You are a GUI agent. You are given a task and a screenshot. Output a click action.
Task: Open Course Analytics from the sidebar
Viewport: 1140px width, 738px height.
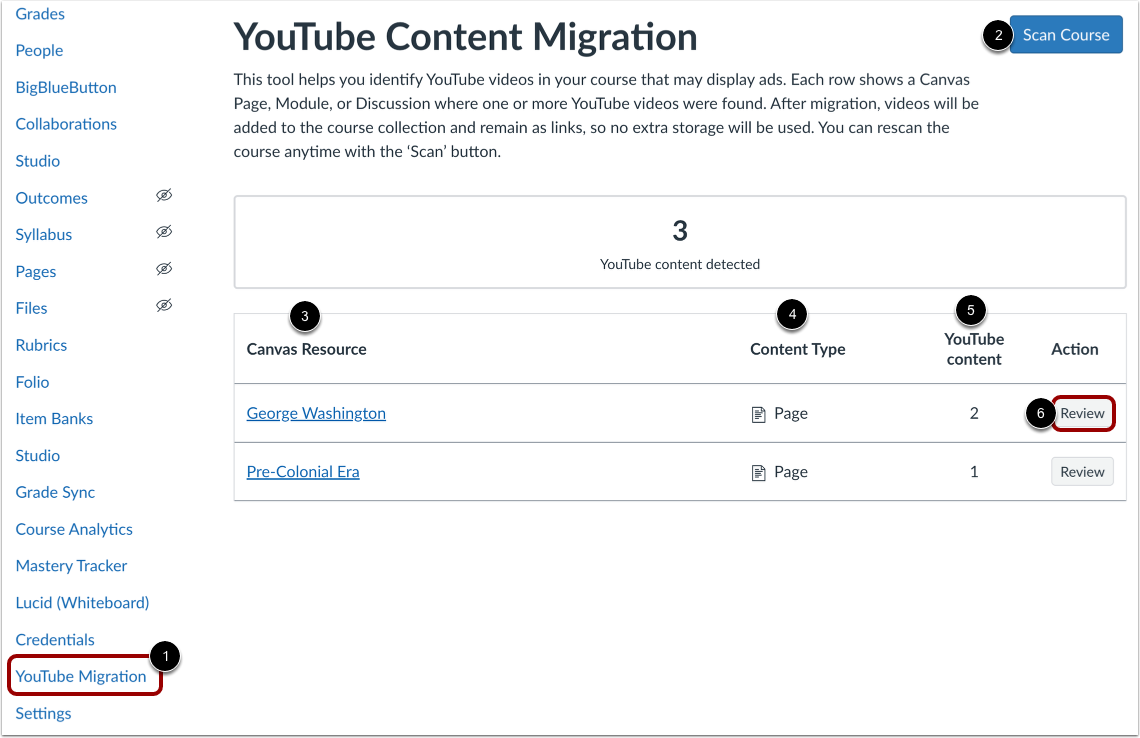click(73, 529)
